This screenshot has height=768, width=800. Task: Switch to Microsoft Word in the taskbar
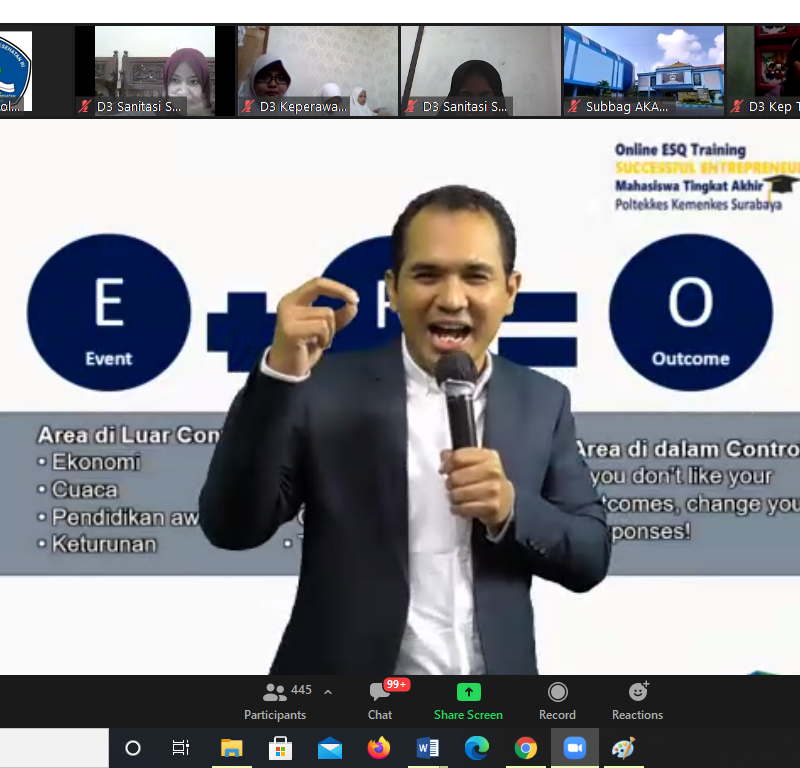(427, 748)
